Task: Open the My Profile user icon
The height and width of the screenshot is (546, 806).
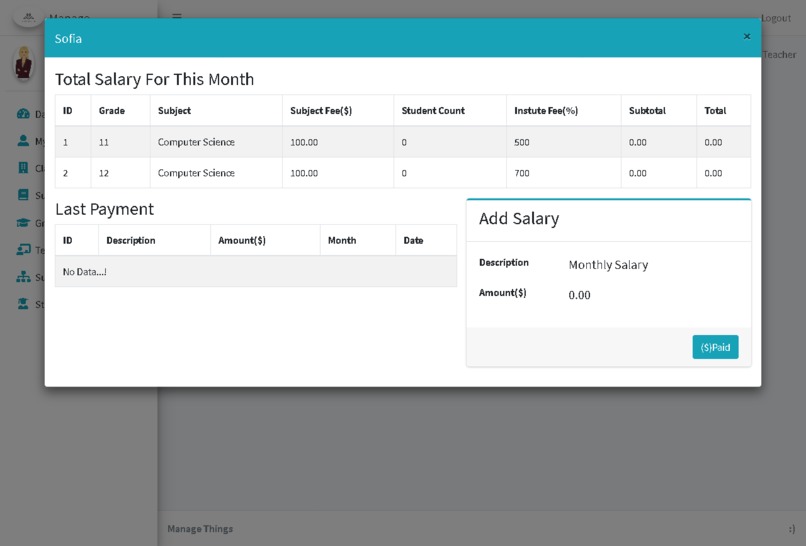Action: coord(23,140)
